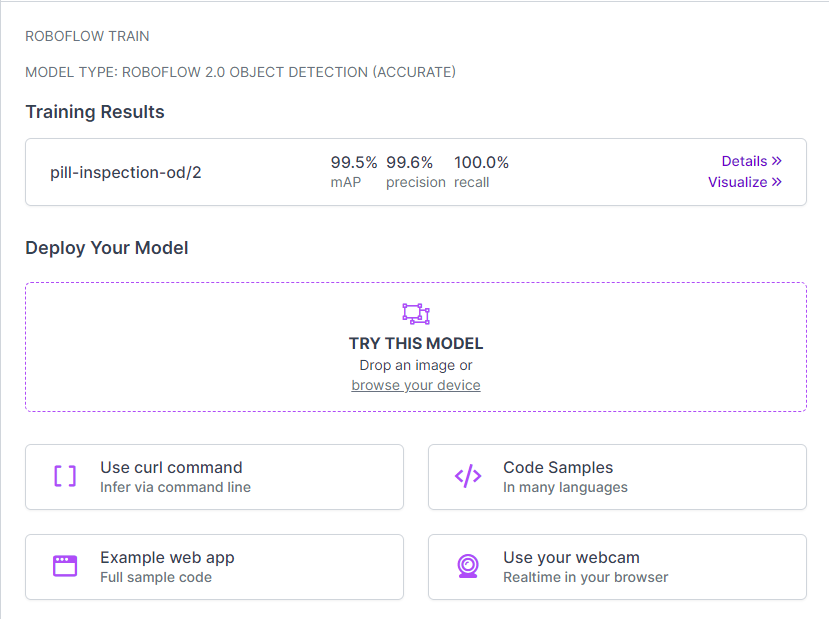Click the Example web app card
The height and width of the screenshot is (619, 829).
(214, 567)
